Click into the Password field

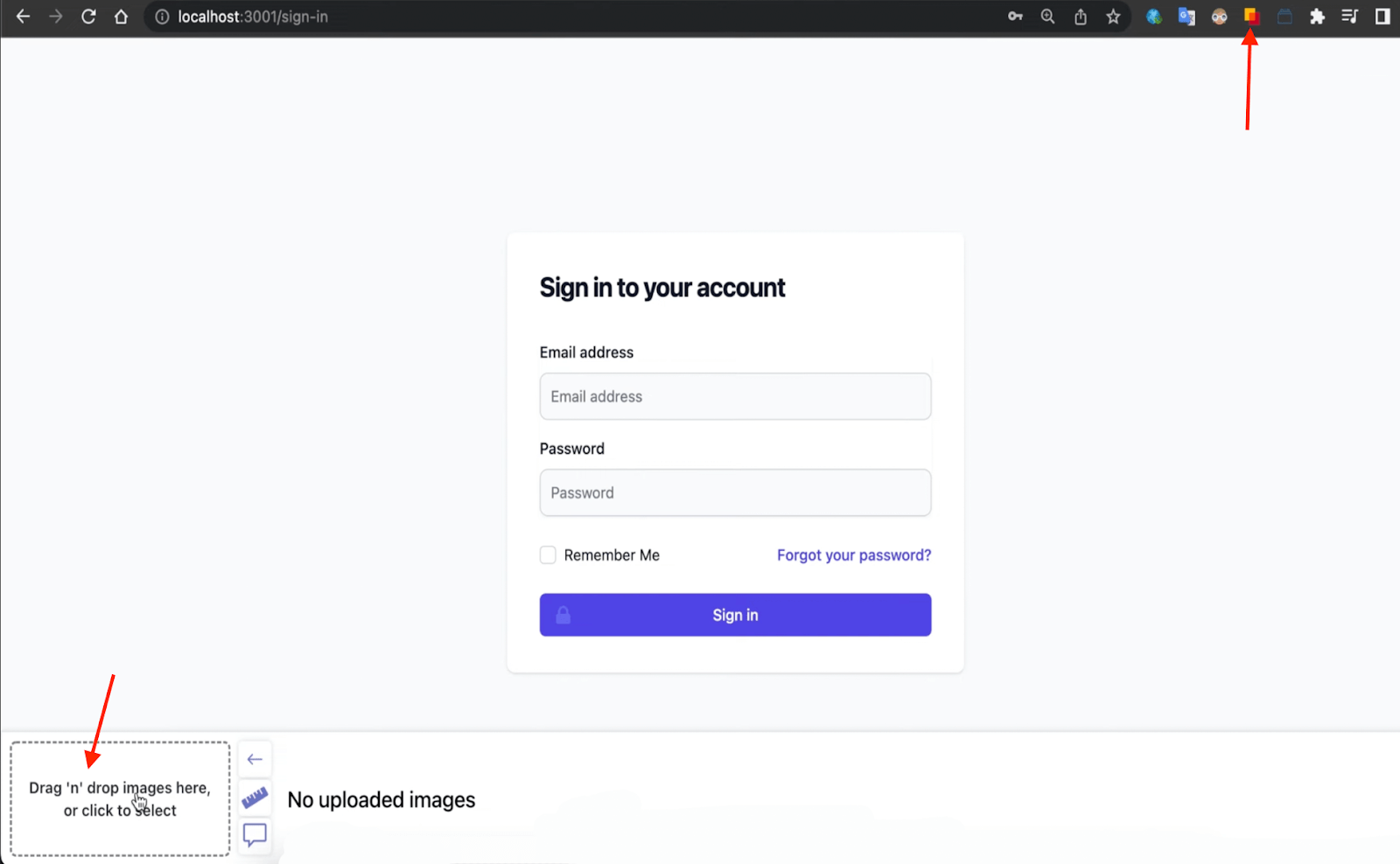tap(735, 493)
